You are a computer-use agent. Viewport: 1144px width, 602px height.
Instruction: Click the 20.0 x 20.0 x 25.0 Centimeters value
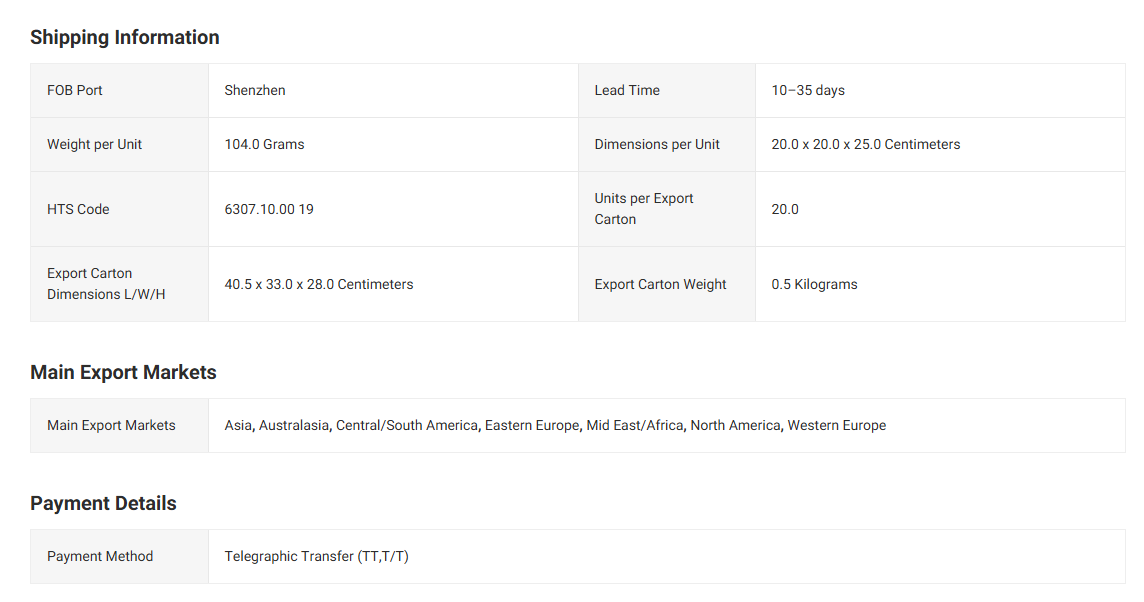point(865,144)
